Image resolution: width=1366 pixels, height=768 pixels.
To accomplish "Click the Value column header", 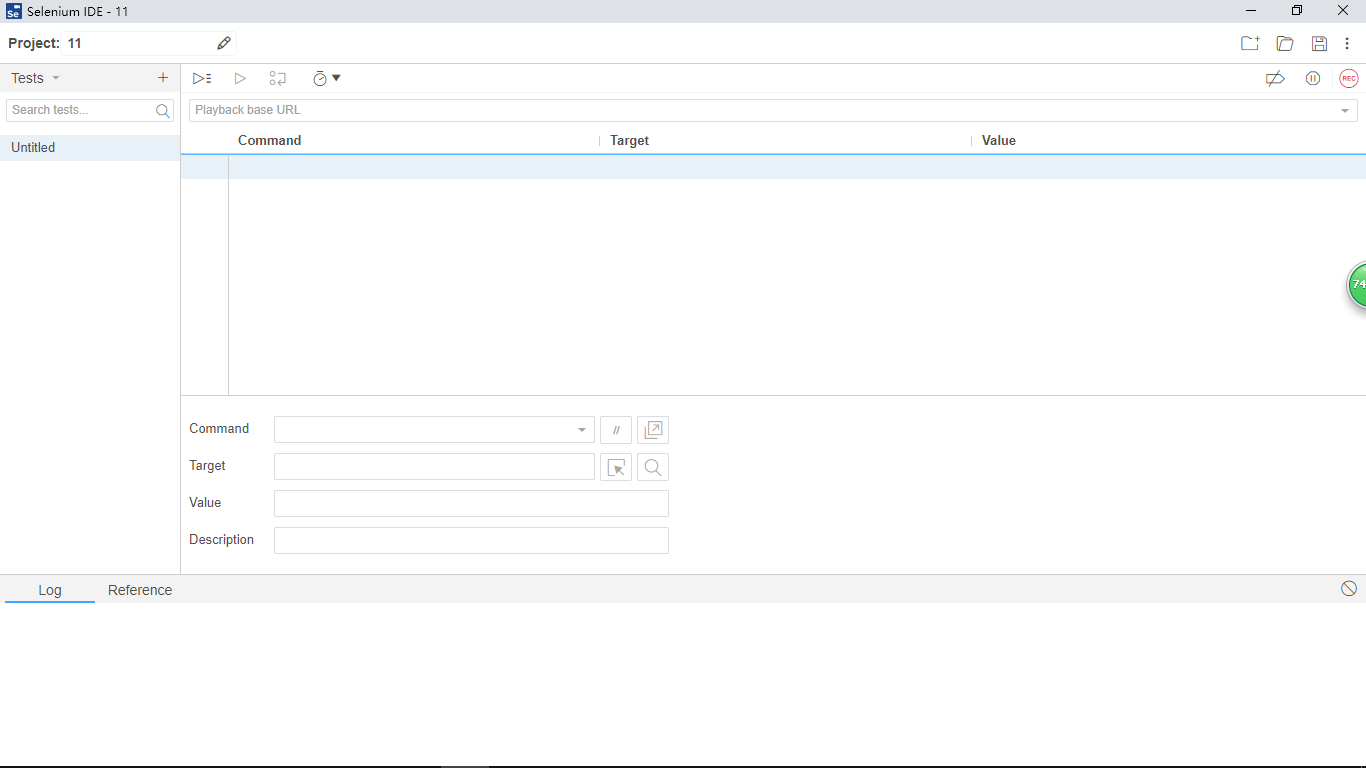I will (998, 141).
